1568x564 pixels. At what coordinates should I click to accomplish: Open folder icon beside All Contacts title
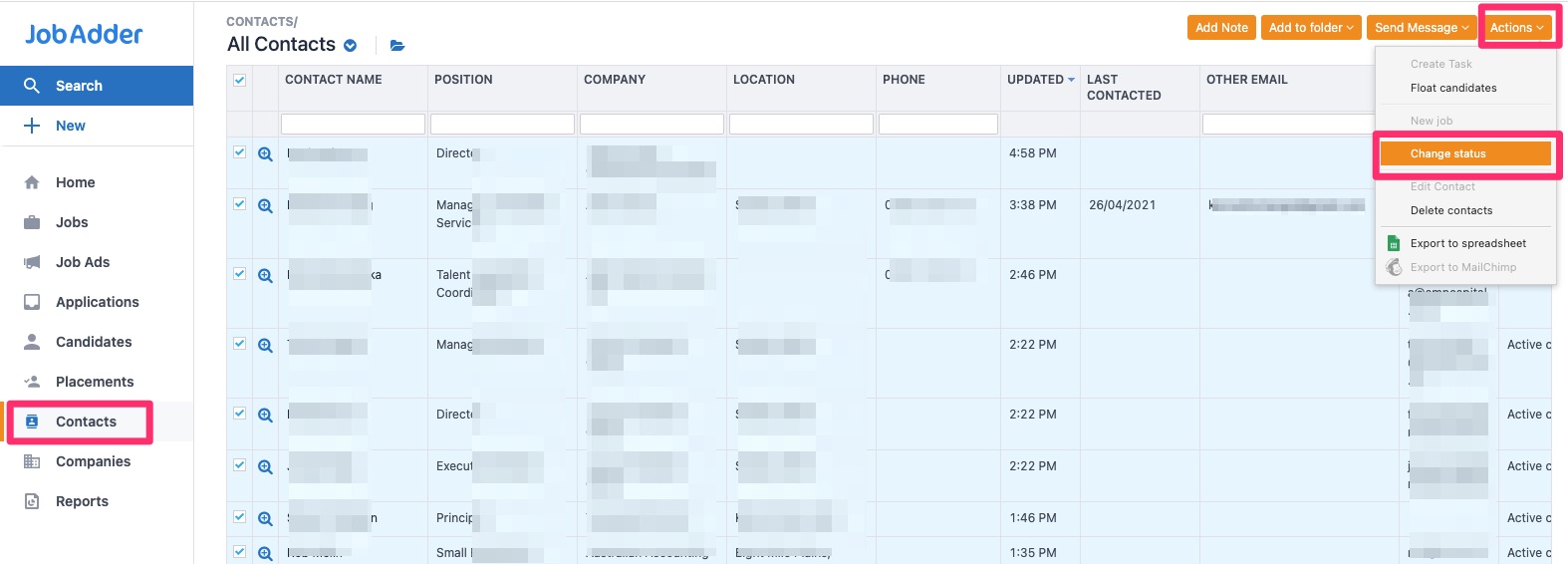click(397, 45)
